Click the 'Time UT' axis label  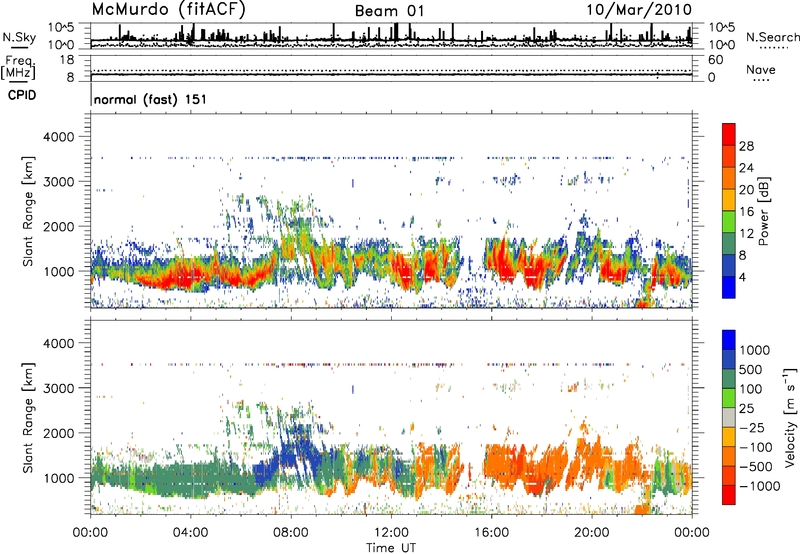coord(391,548)
